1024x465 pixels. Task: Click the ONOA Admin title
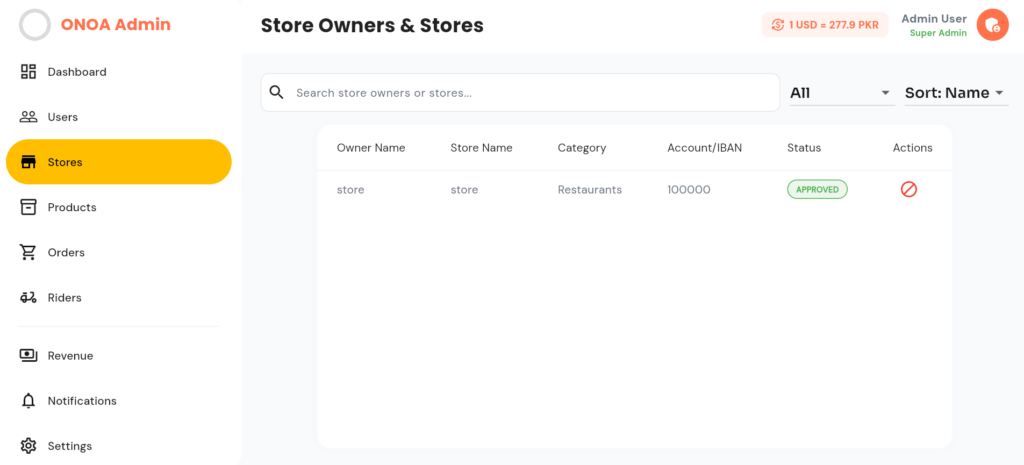point(116,25)
